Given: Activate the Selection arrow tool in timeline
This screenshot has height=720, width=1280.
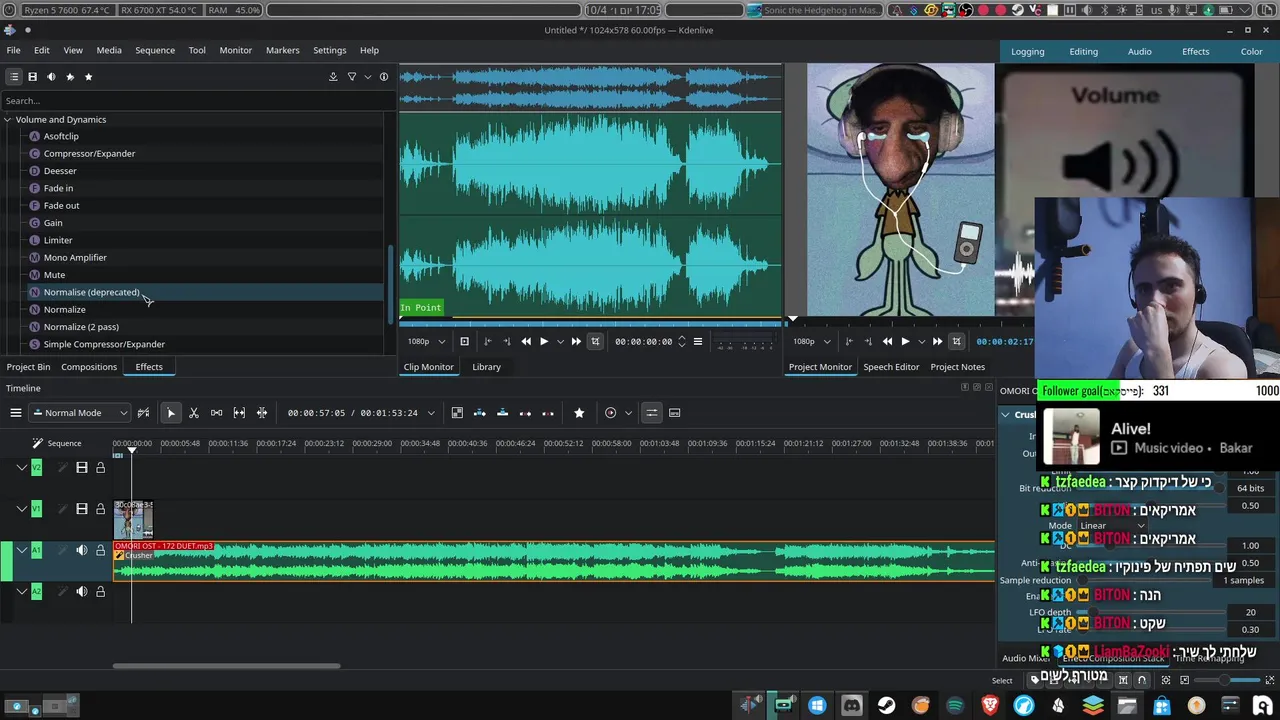Looking at the screenshot, I should point(171,413).
